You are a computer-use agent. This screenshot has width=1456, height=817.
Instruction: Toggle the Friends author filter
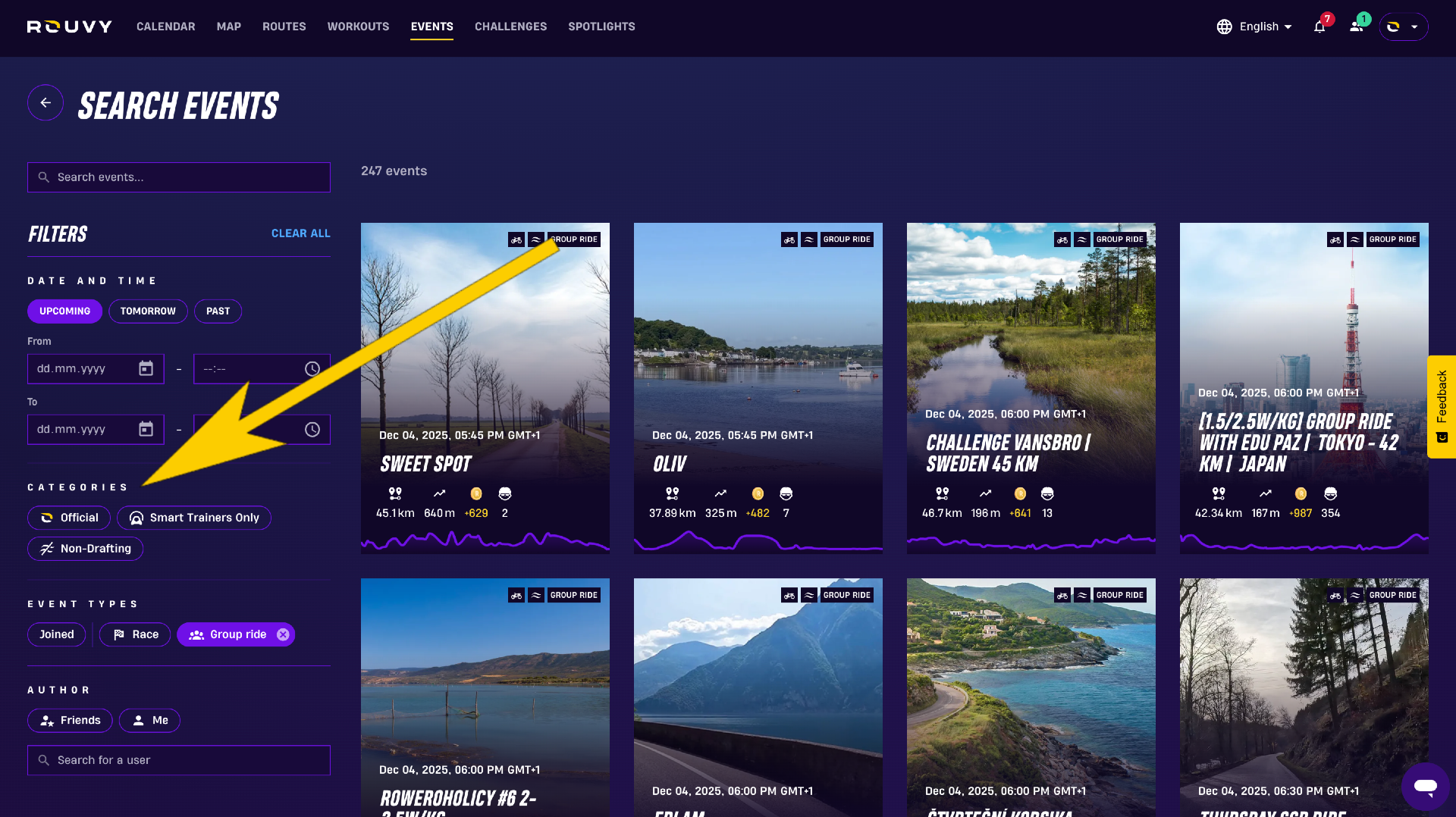[70, 720]
